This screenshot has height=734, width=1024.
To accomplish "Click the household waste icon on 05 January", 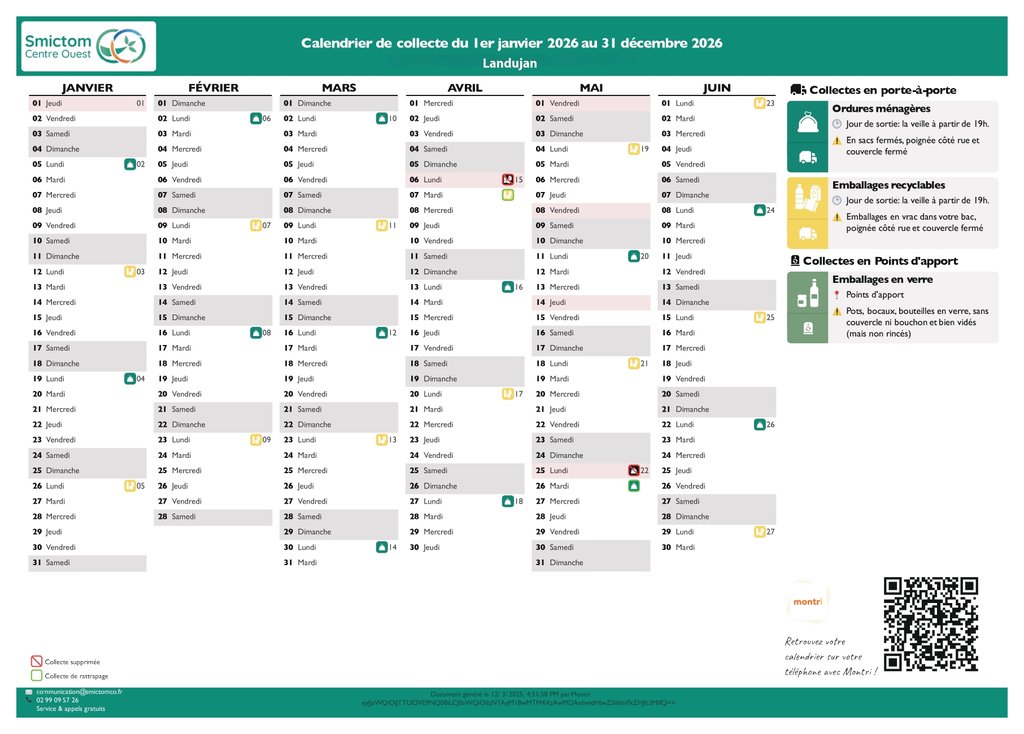I will (x=130, y=164).
